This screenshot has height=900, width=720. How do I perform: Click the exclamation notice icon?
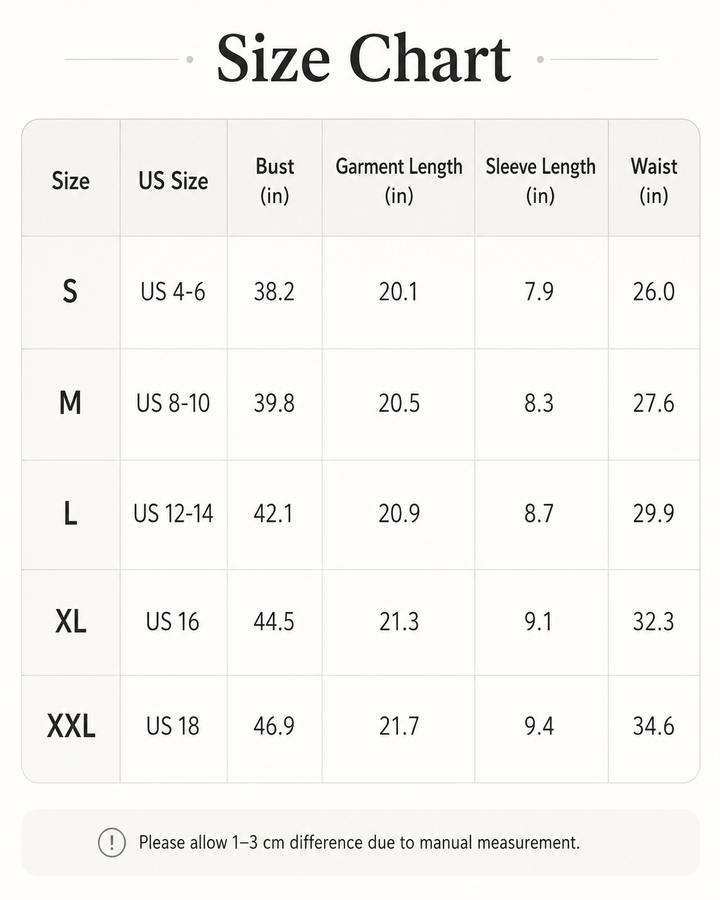click(111, 843)
